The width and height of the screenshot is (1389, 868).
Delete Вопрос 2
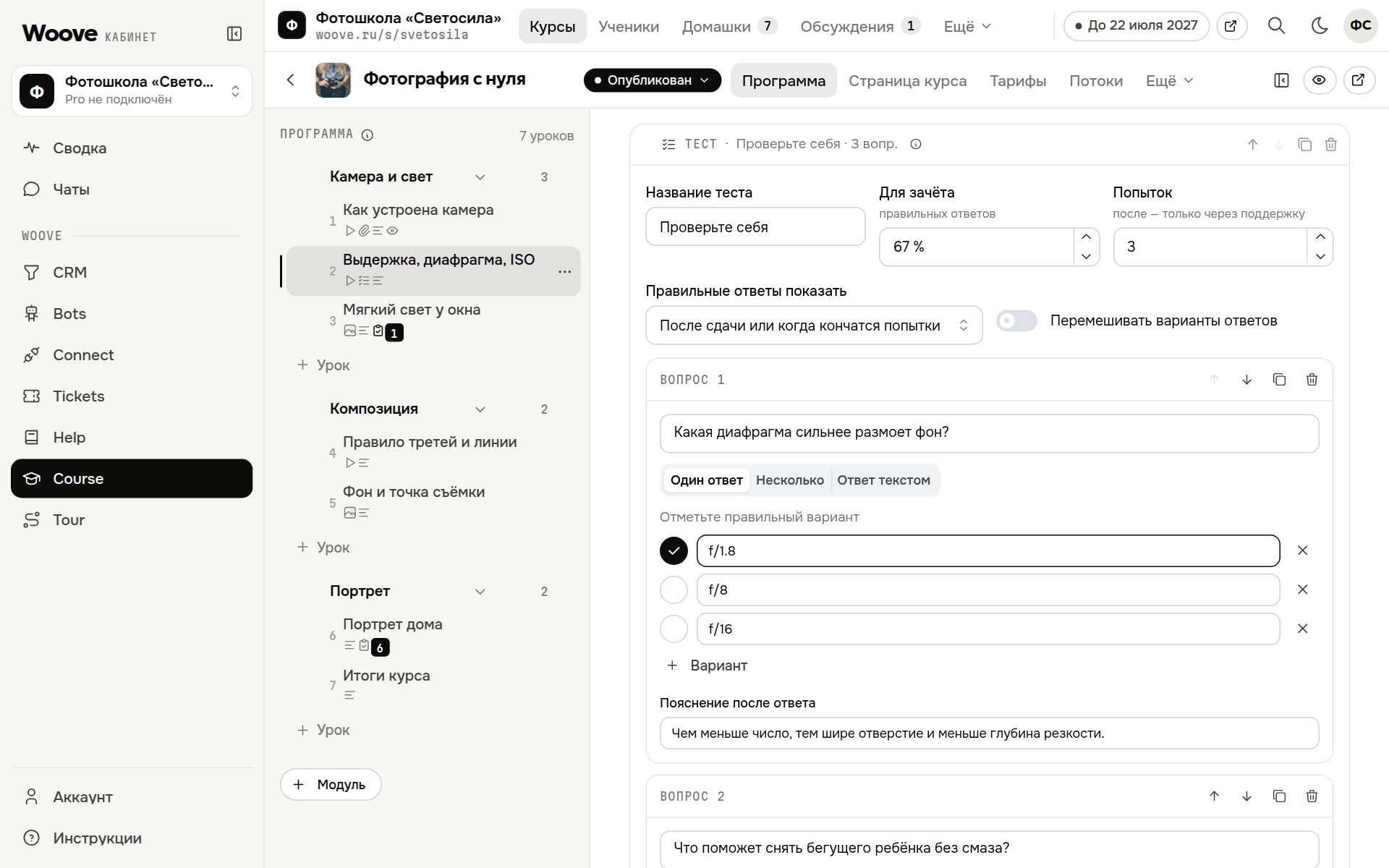(1312, 796)
